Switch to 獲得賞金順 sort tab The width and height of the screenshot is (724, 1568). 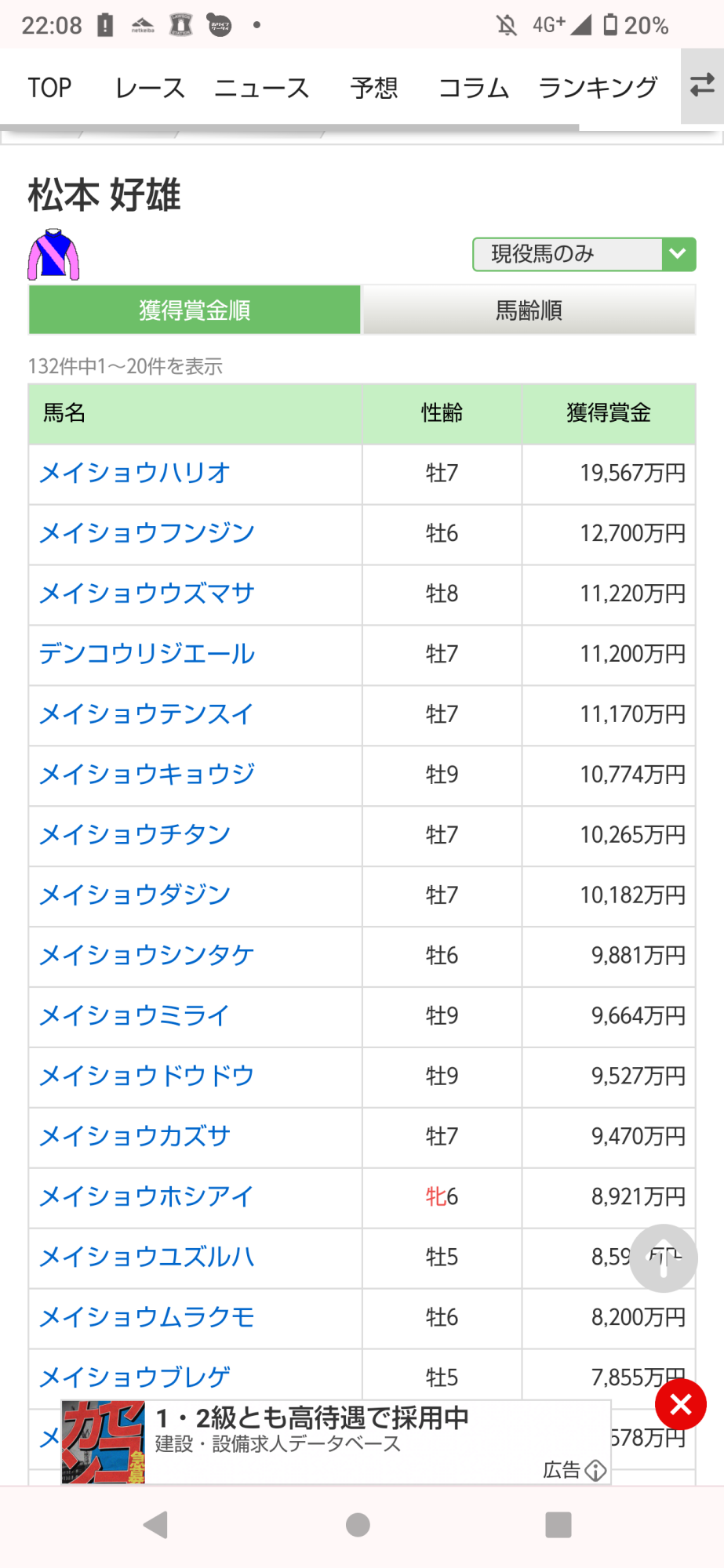[x=195, y=310]
